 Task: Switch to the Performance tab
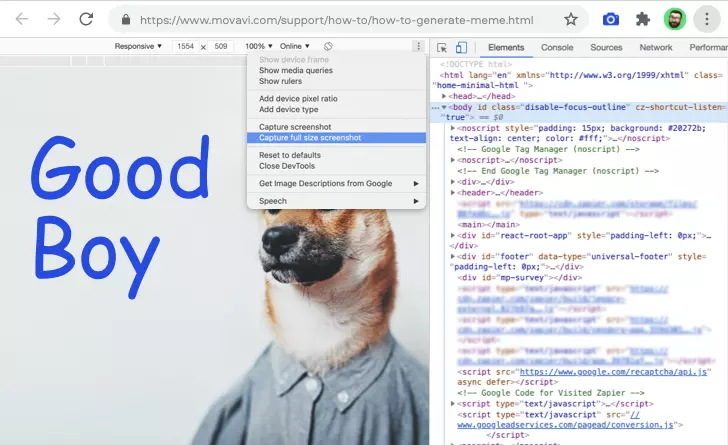[708, 47]
